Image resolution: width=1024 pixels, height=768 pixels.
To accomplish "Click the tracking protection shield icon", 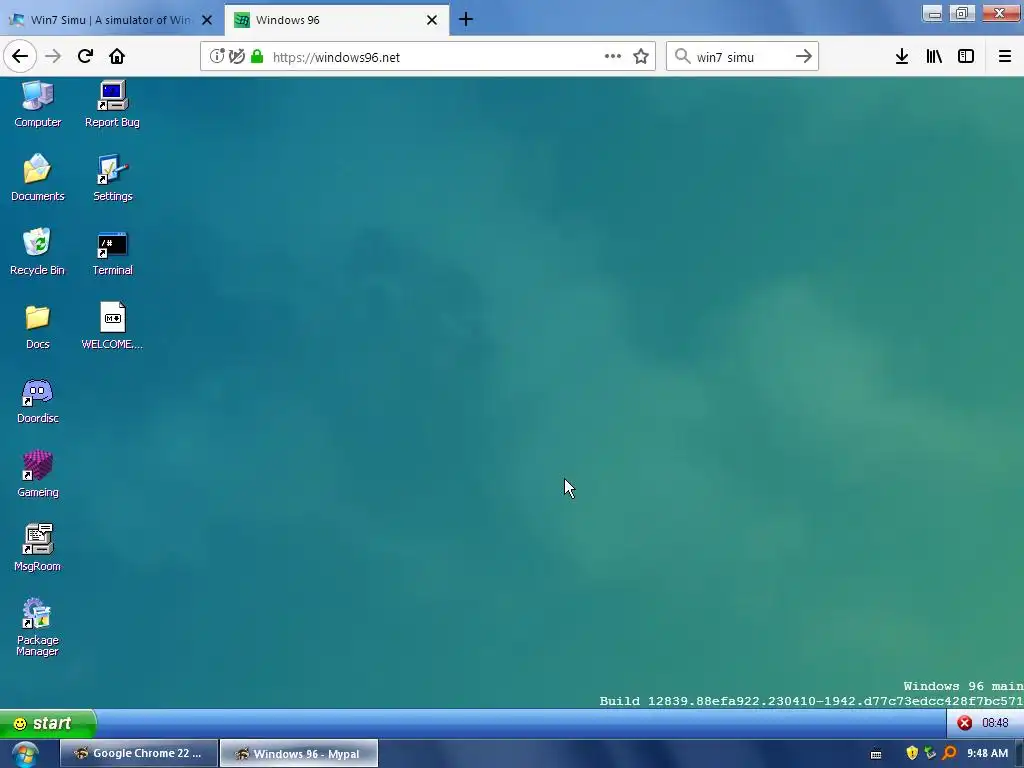I will click(237, 56).
